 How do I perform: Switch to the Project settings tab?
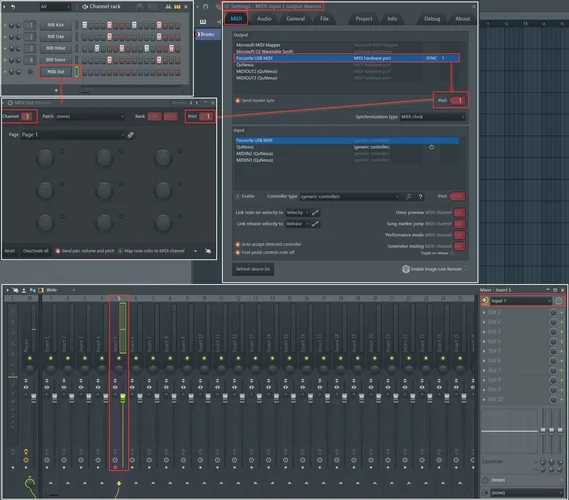click(x=364, y=19)
